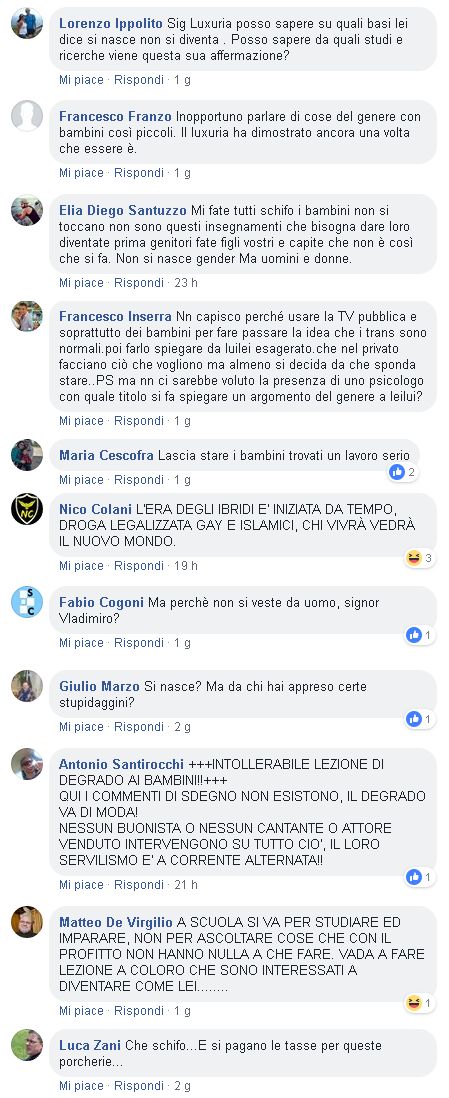The height and width of the screenshot is (1098, 449).
Task: Click Antonio Santirocchi's name link
Action: (121, 764)
